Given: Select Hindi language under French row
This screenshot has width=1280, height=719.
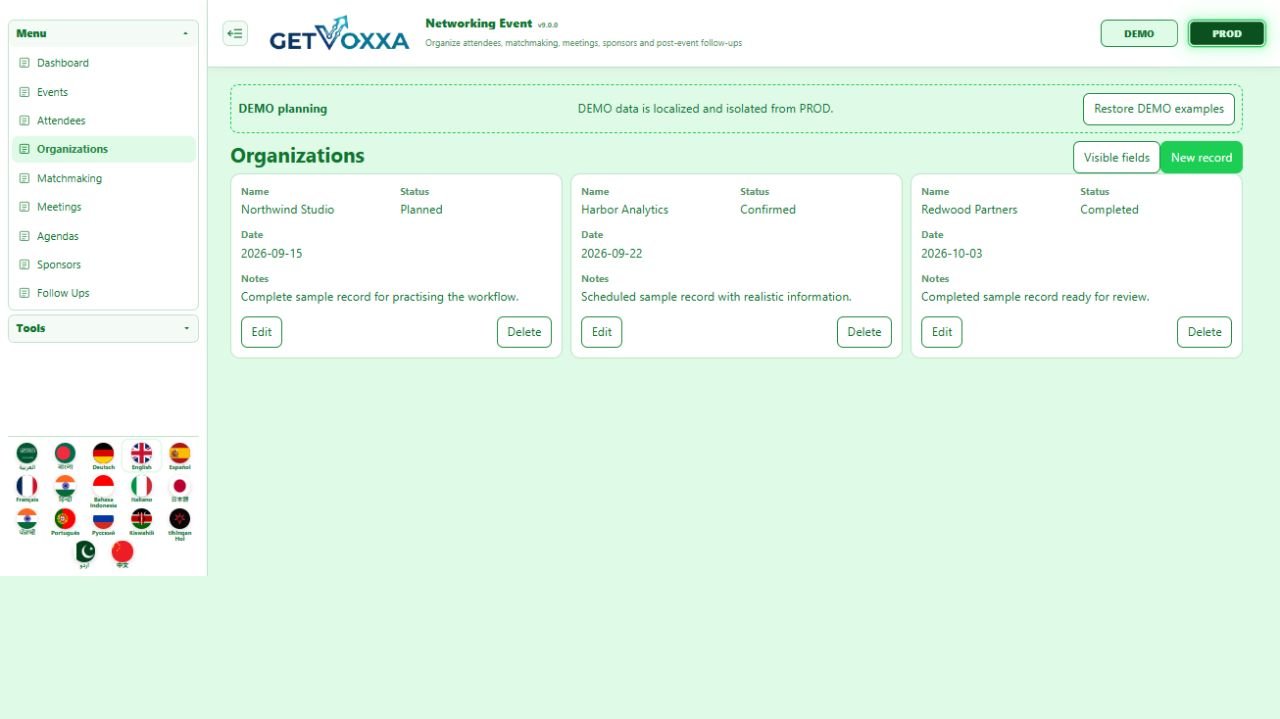Looking at the screenshot, I should 65,489.
